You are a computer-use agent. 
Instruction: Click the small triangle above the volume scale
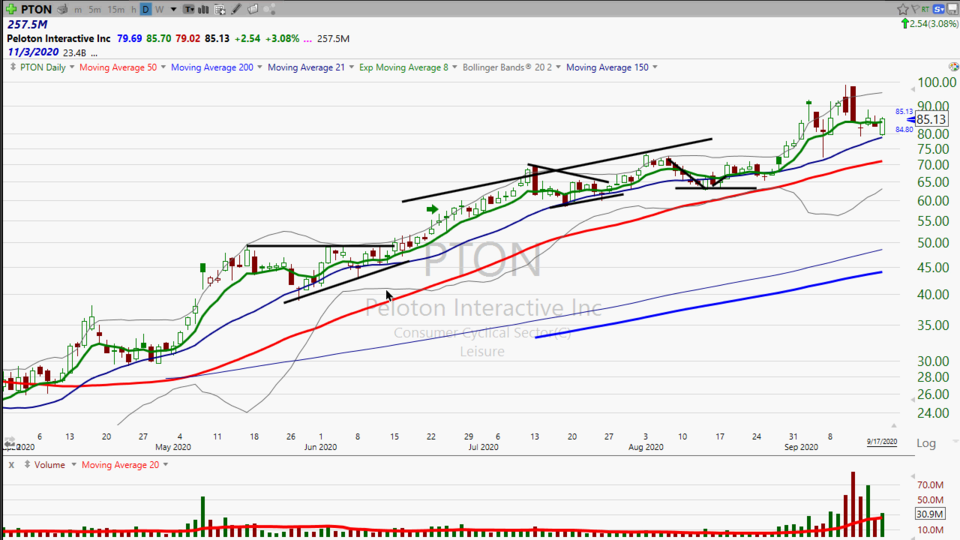click(913, 476)
